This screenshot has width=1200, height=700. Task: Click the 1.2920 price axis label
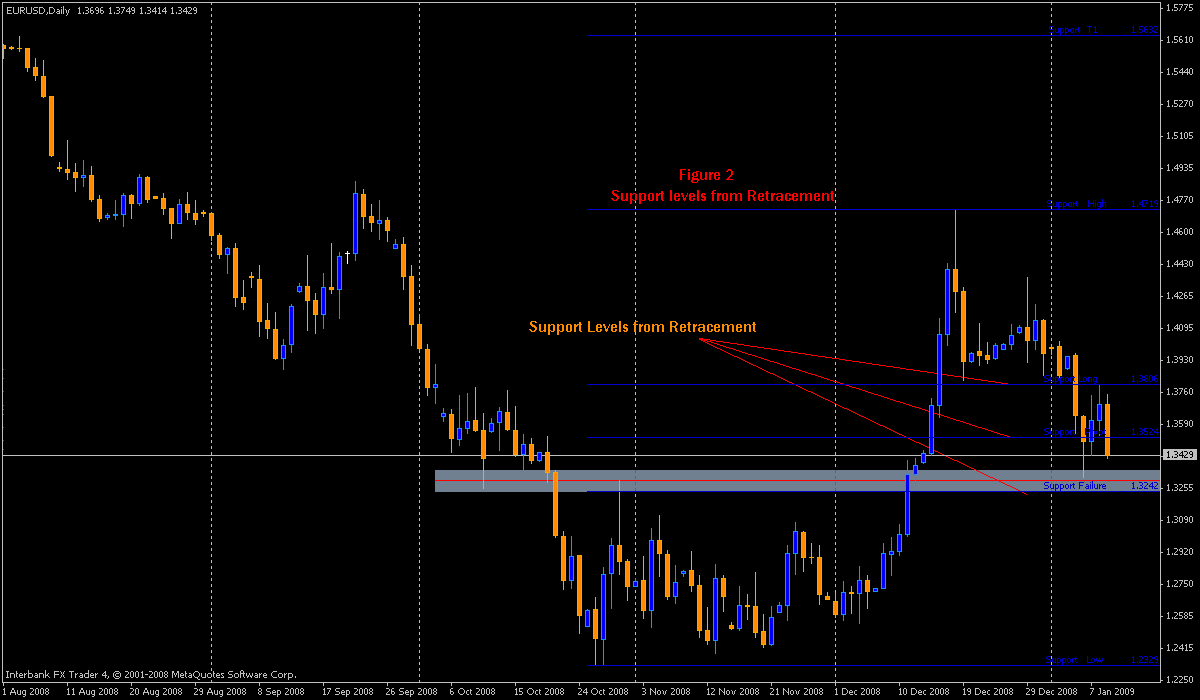pos(1180,552)
